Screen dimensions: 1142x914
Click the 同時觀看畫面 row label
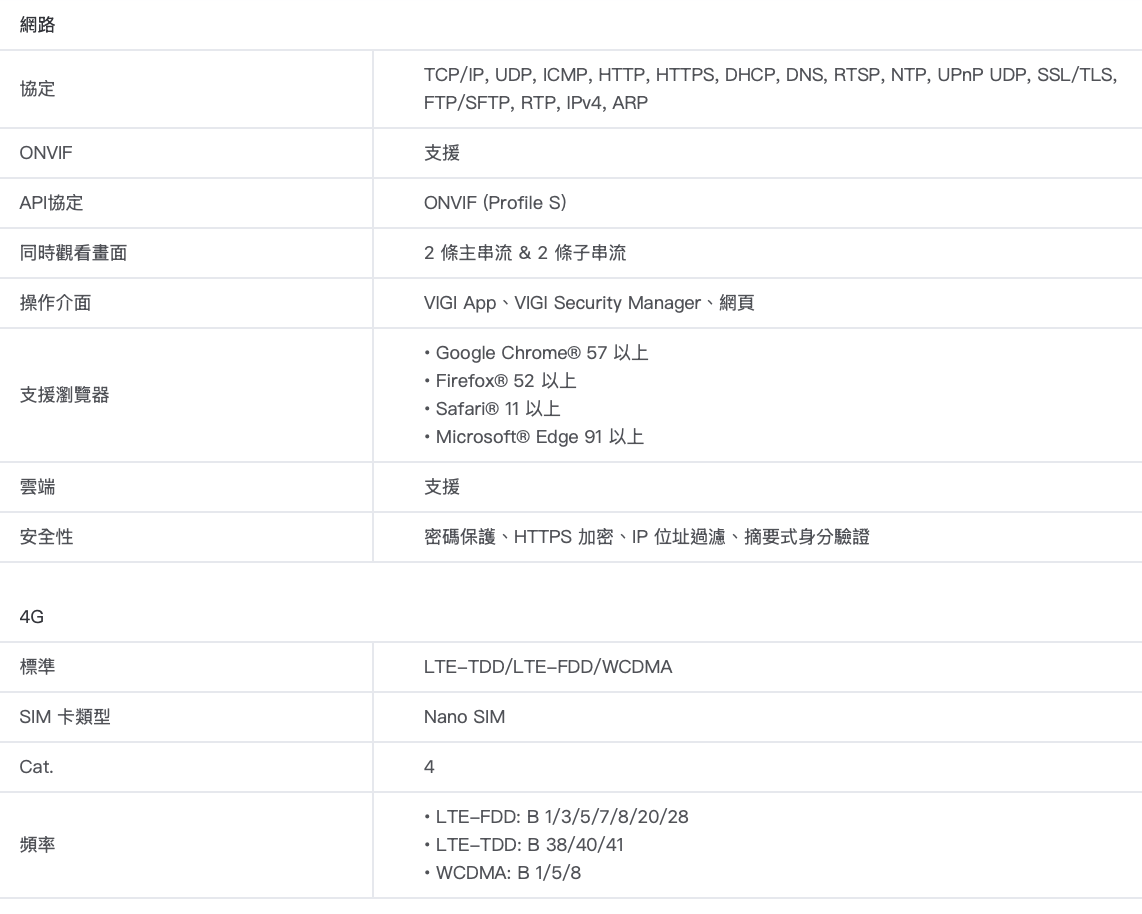click(73, 253)
